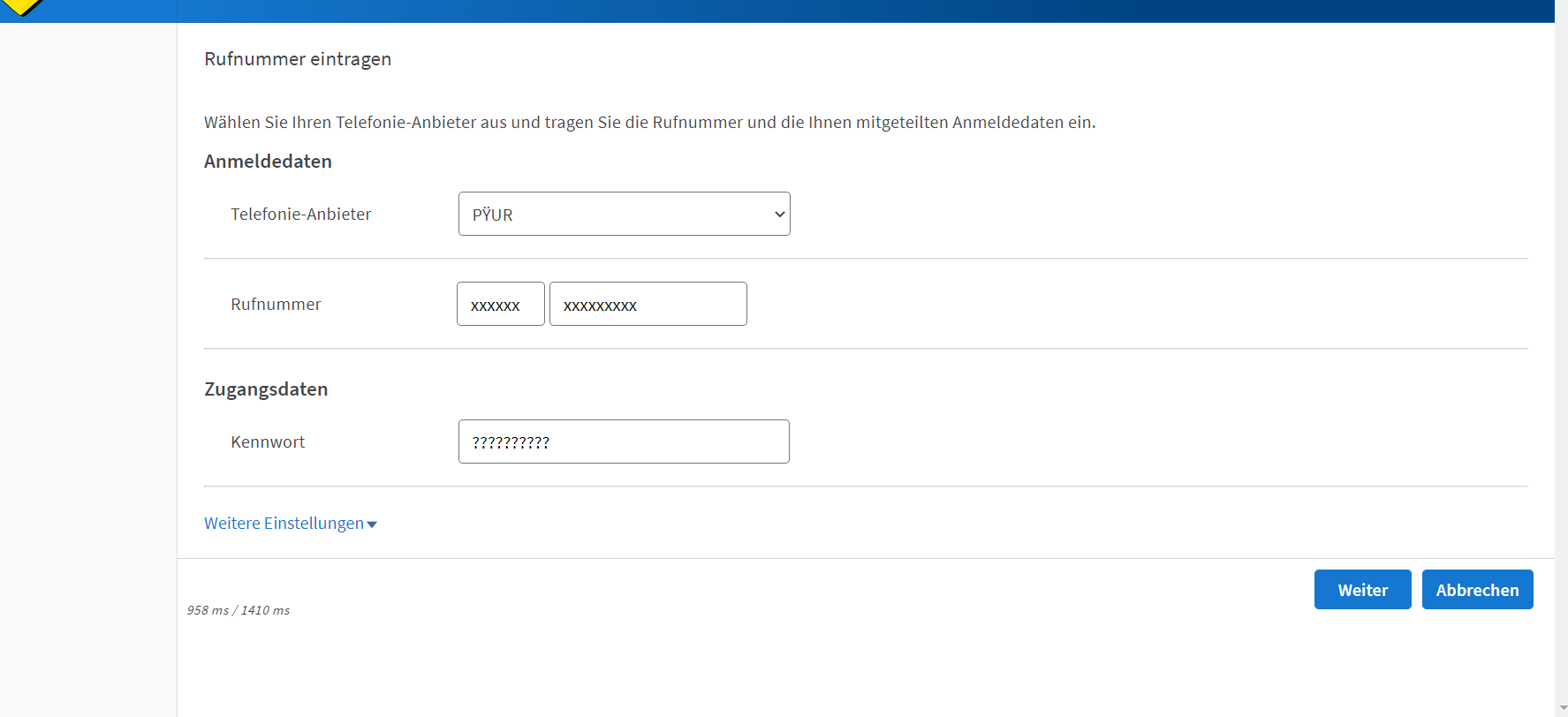Image resolution: width=1568 pixels, height=717 pixels.
Task: Click the triangle arrow beside Weitere Einstellungen
Action: coord(372,525)
